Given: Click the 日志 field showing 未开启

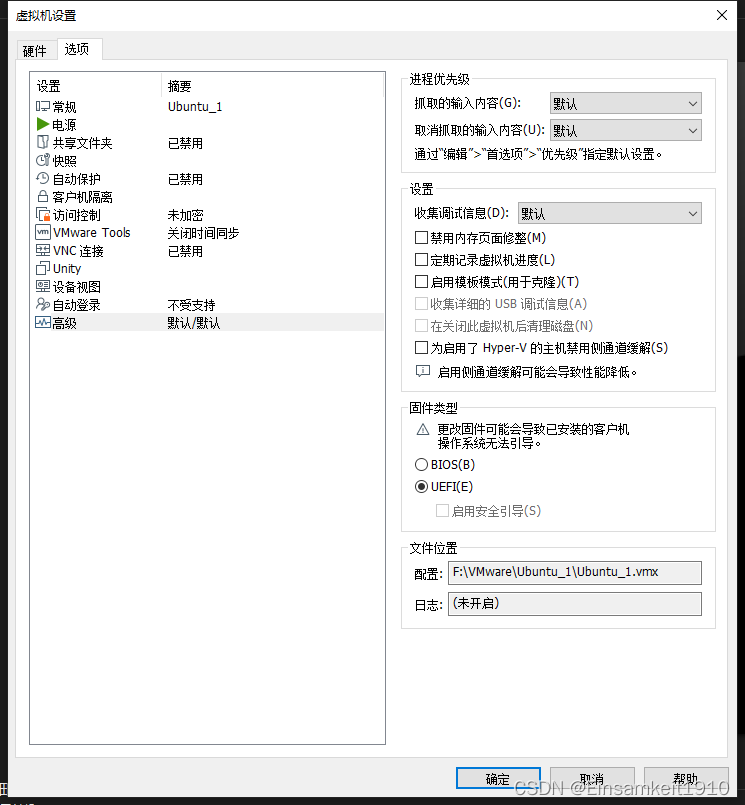Looking at the screenshot, I should [575, 604].
